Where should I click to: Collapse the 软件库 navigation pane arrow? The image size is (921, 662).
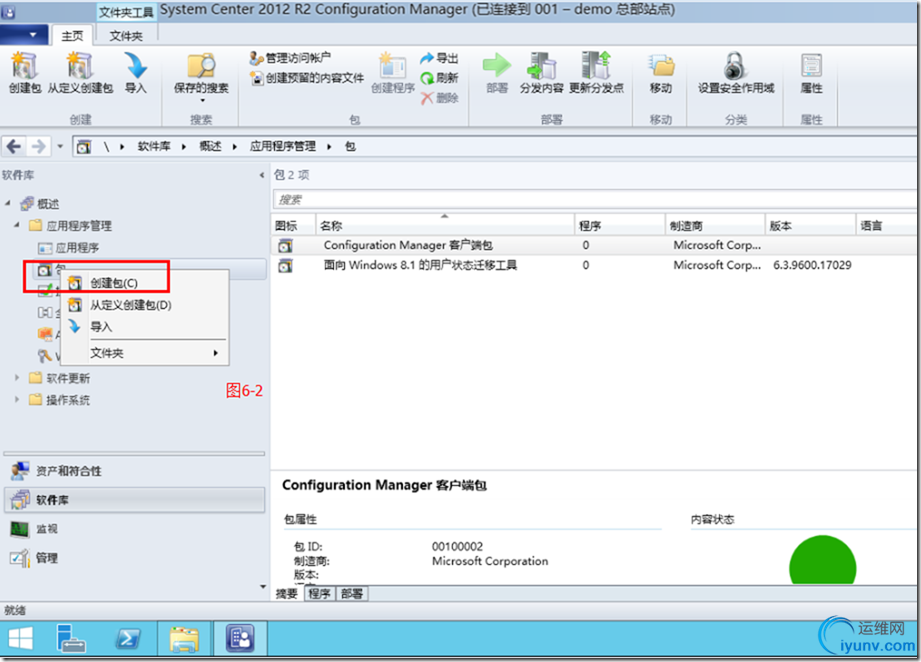(262, 175)
